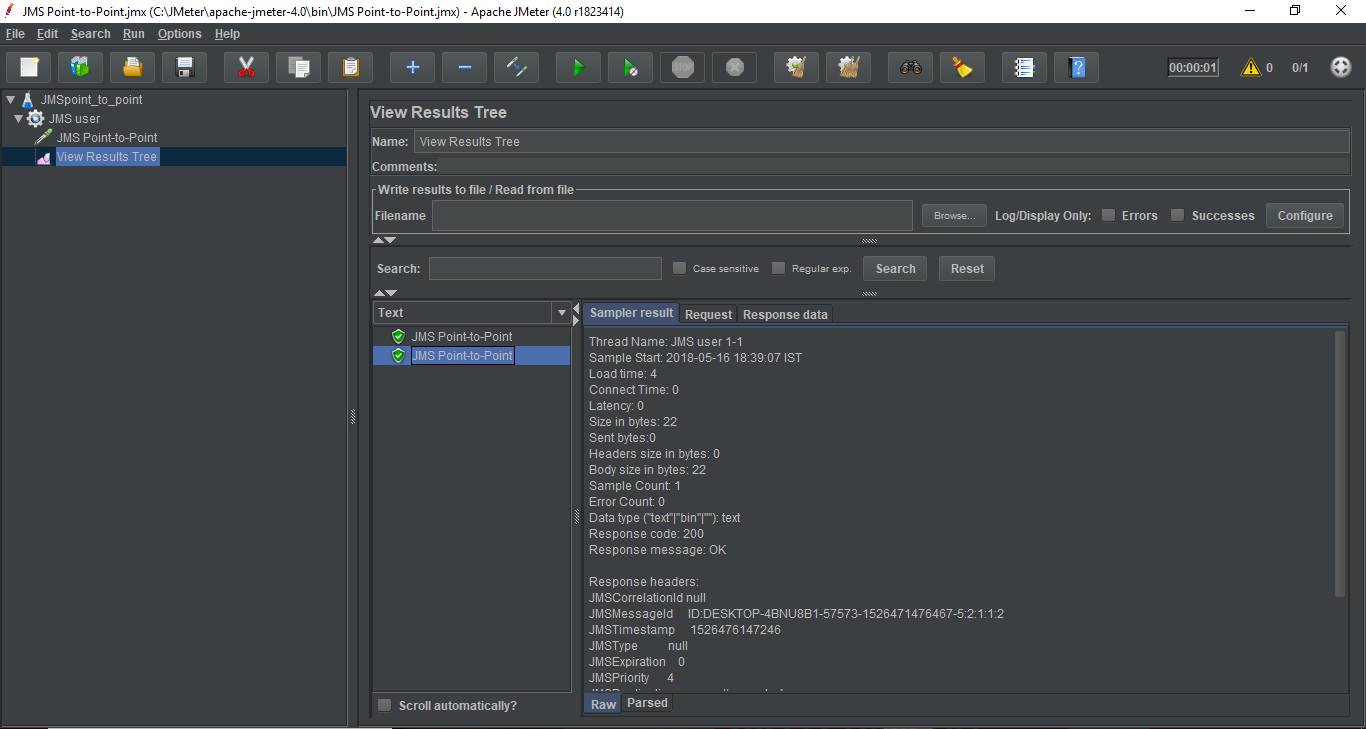Tick the Successes checkbox
The height and width of the screenshot is (729, 1366).
pyautogui.click(x=1178, y=215)
